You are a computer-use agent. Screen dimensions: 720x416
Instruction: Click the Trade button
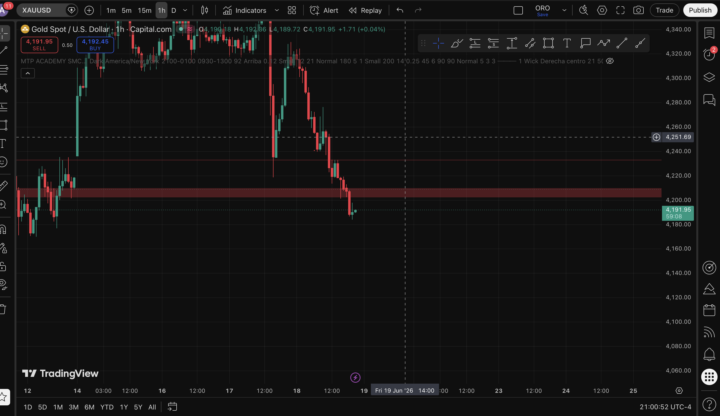tap(664, 10)
